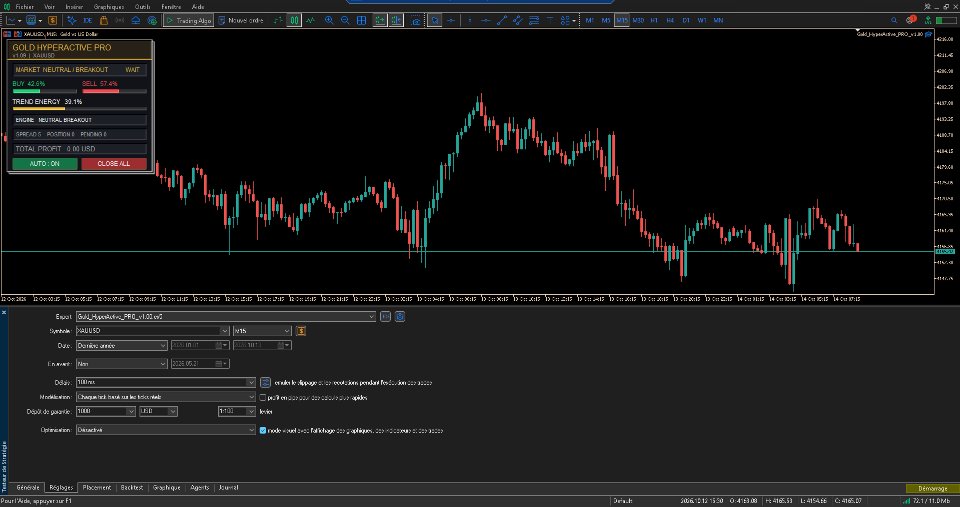Screen dimensions: 960x507
Task: Take a chart screenshot with camera icon
Action: (416, 20)
